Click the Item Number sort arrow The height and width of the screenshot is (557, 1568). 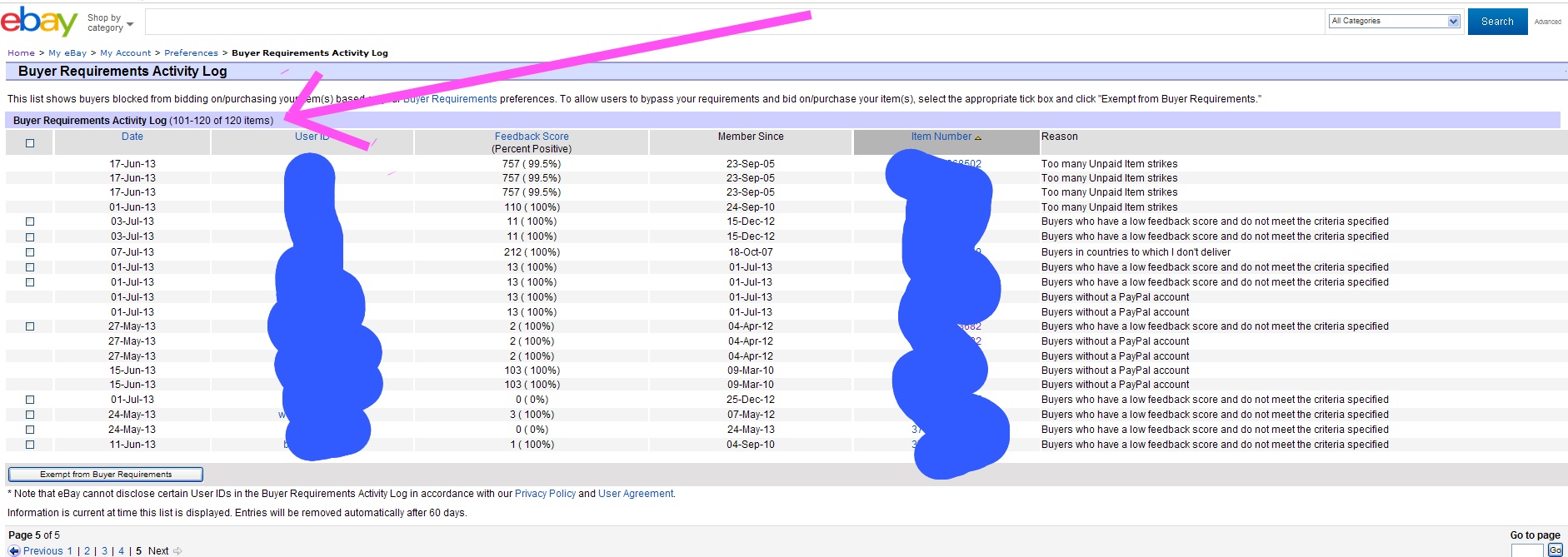coord(978,137)
